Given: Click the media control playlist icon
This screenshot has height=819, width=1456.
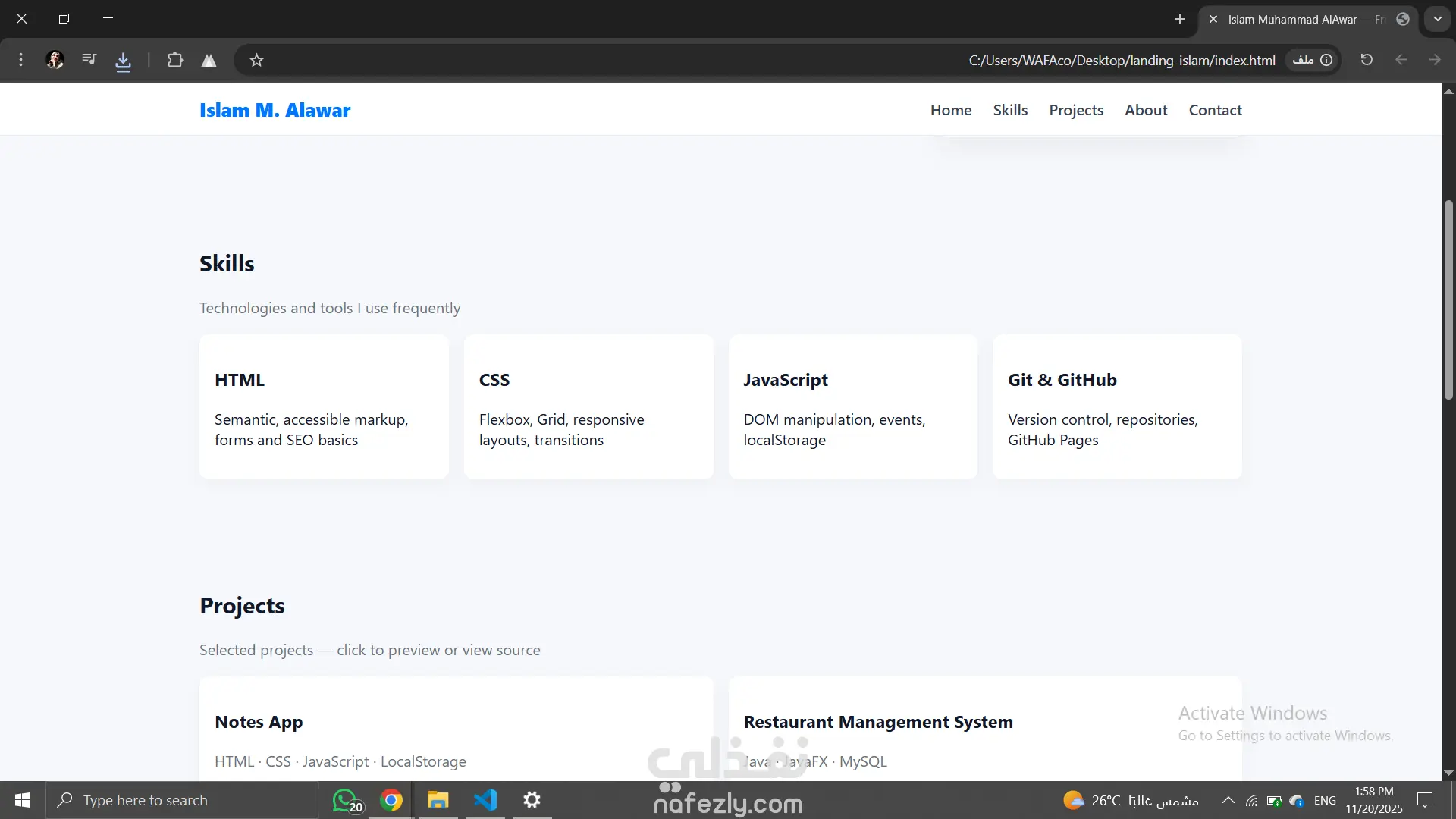Looking at the screenshot, I should pos(89,59).
